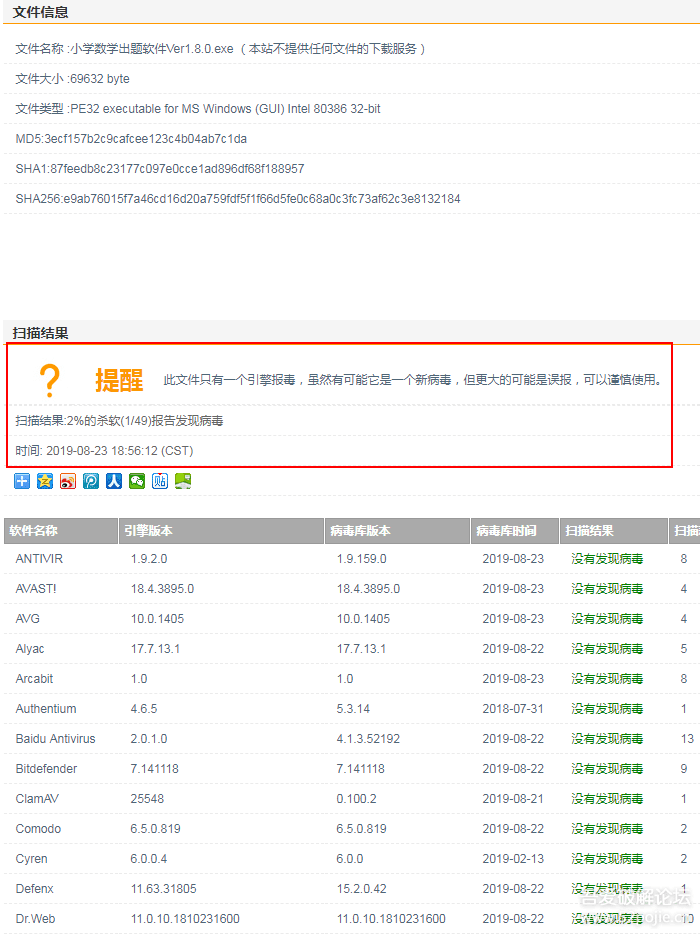Screen dimensions: 700x934
Task: Share to WeChat using green icon
Action: pos(137,481)
